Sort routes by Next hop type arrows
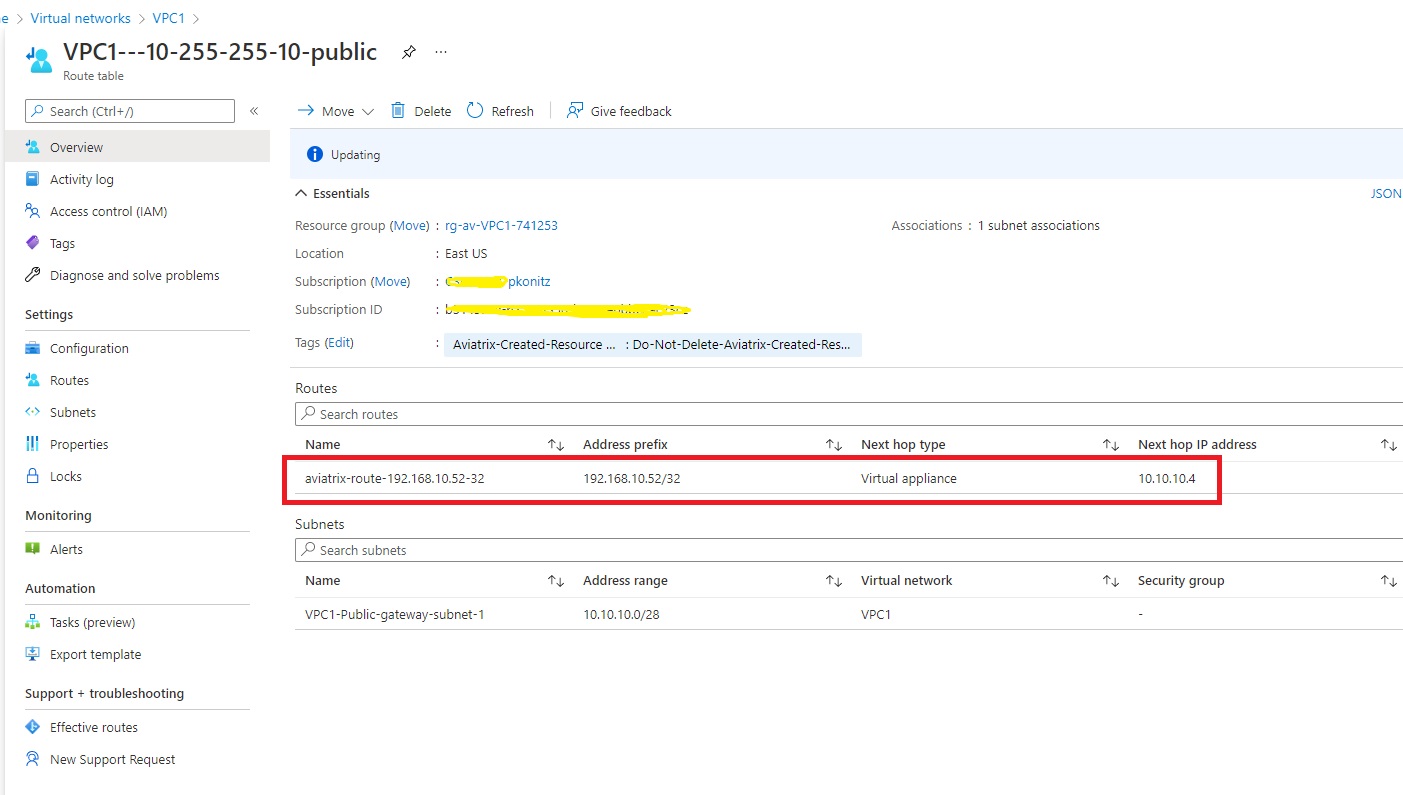 pyautogui.click(x=1111, y=444)
